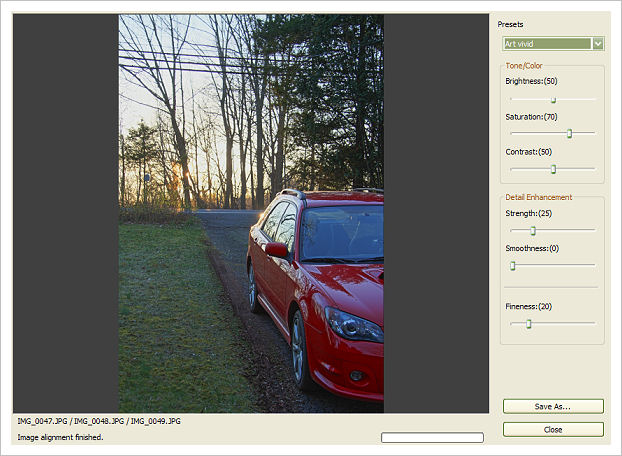Screen dimensions: 622x456
Task: Click the Fineness:(20) label
Action: (x=528, y=306)
